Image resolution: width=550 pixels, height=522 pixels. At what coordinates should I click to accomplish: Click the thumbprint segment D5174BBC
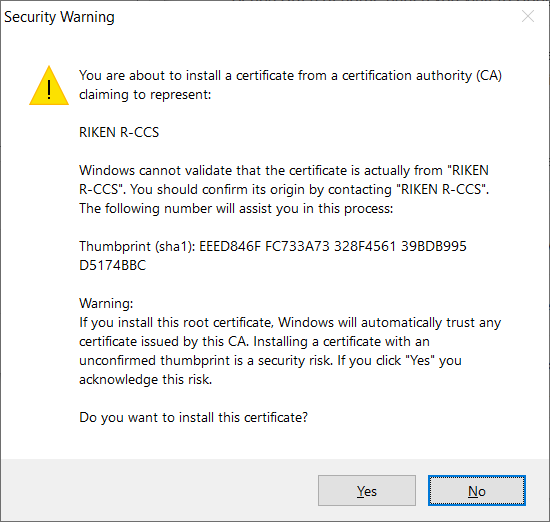(112, 265)
